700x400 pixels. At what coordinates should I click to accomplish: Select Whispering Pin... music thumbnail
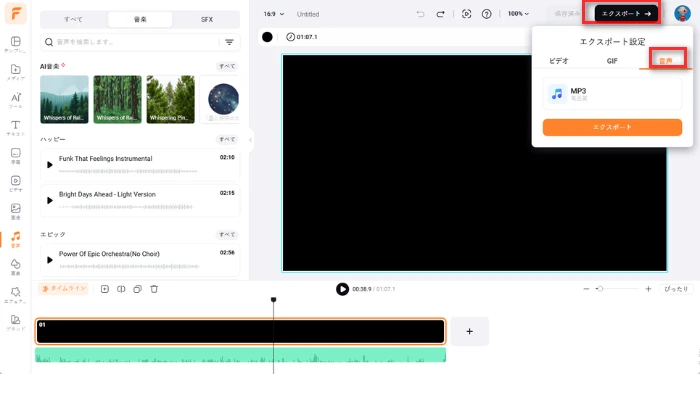pos(171,99)
